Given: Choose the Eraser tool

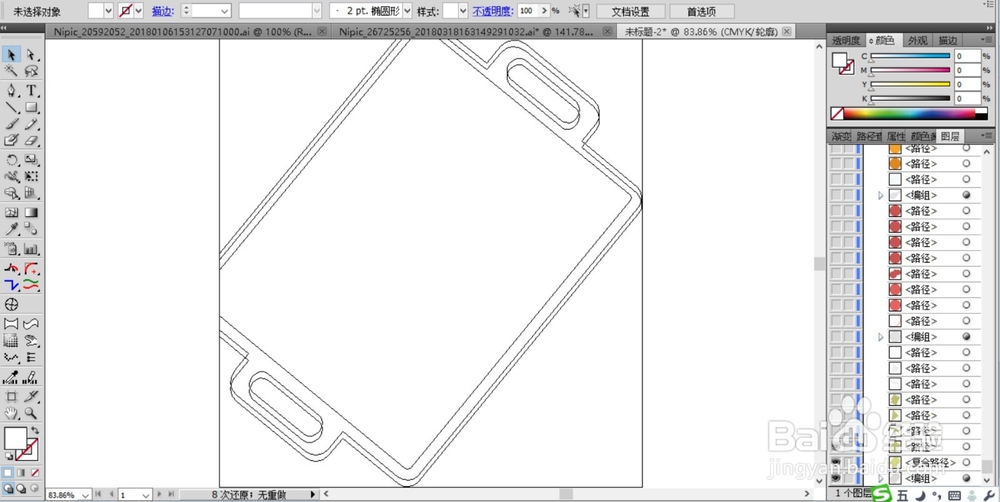Looking at the screenshot, I should click(31, 139).
